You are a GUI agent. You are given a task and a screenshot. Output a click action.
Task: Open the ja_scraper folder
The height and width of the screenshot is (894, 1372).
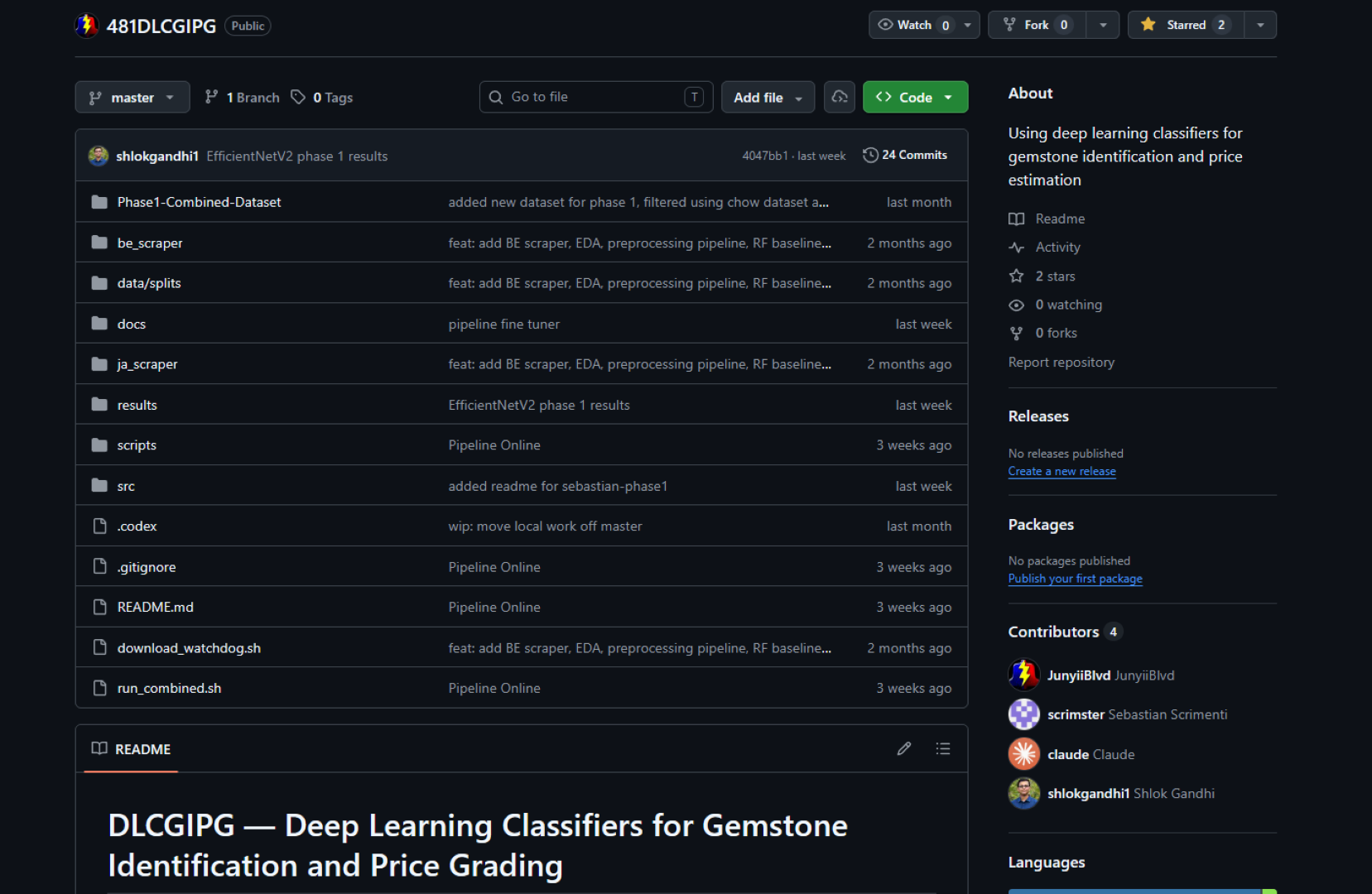(x=147, y=364)
